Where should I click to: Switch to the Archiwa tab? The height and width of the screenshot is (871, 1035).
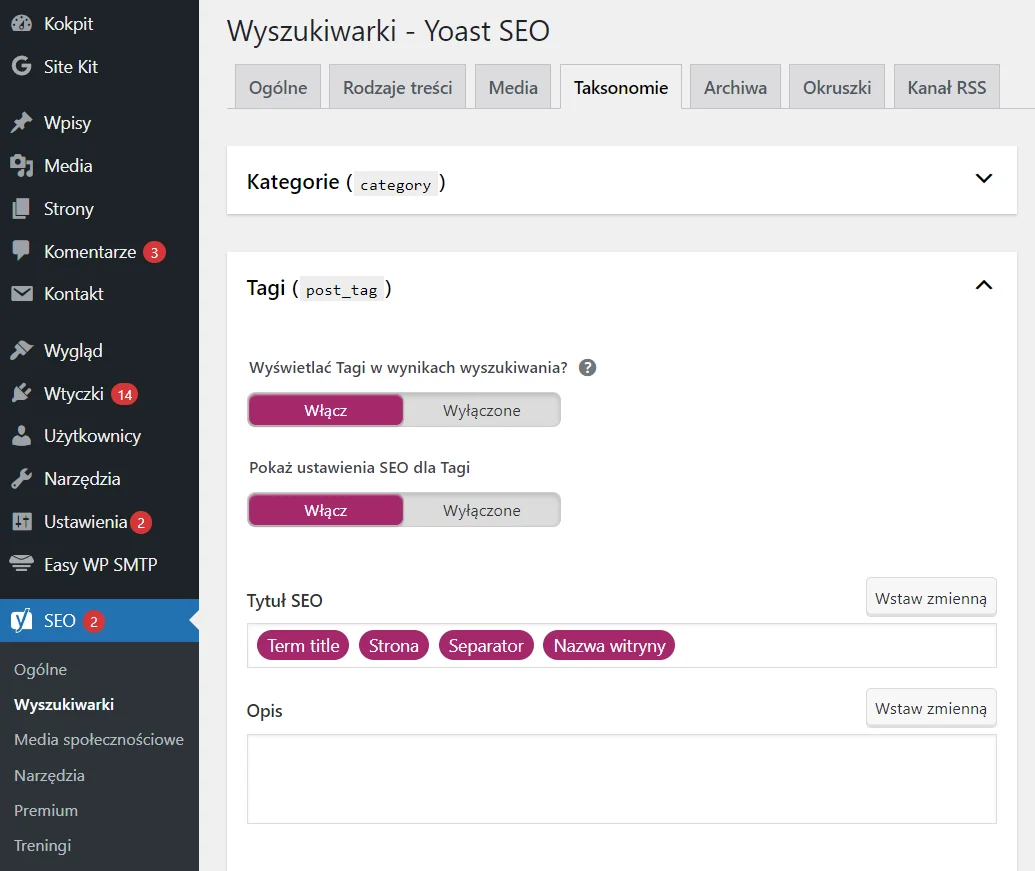735,86
